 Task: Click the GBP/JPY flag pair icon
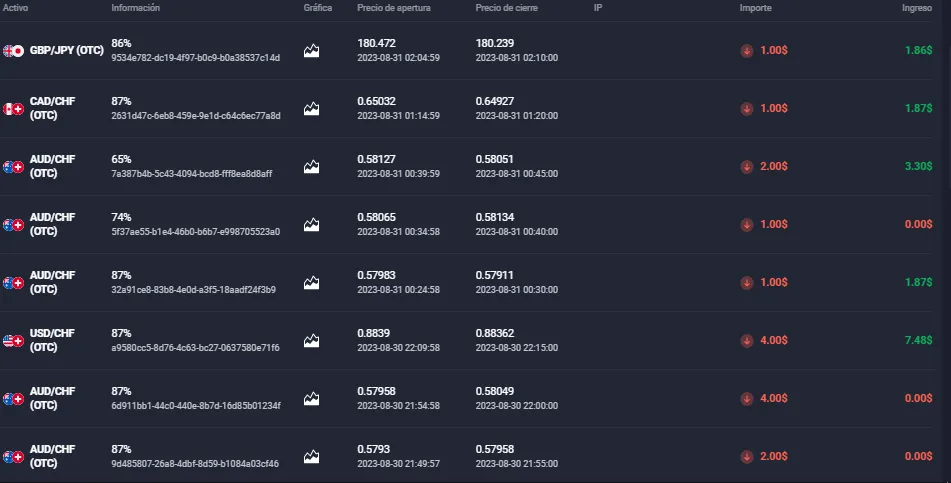point(13,51)
